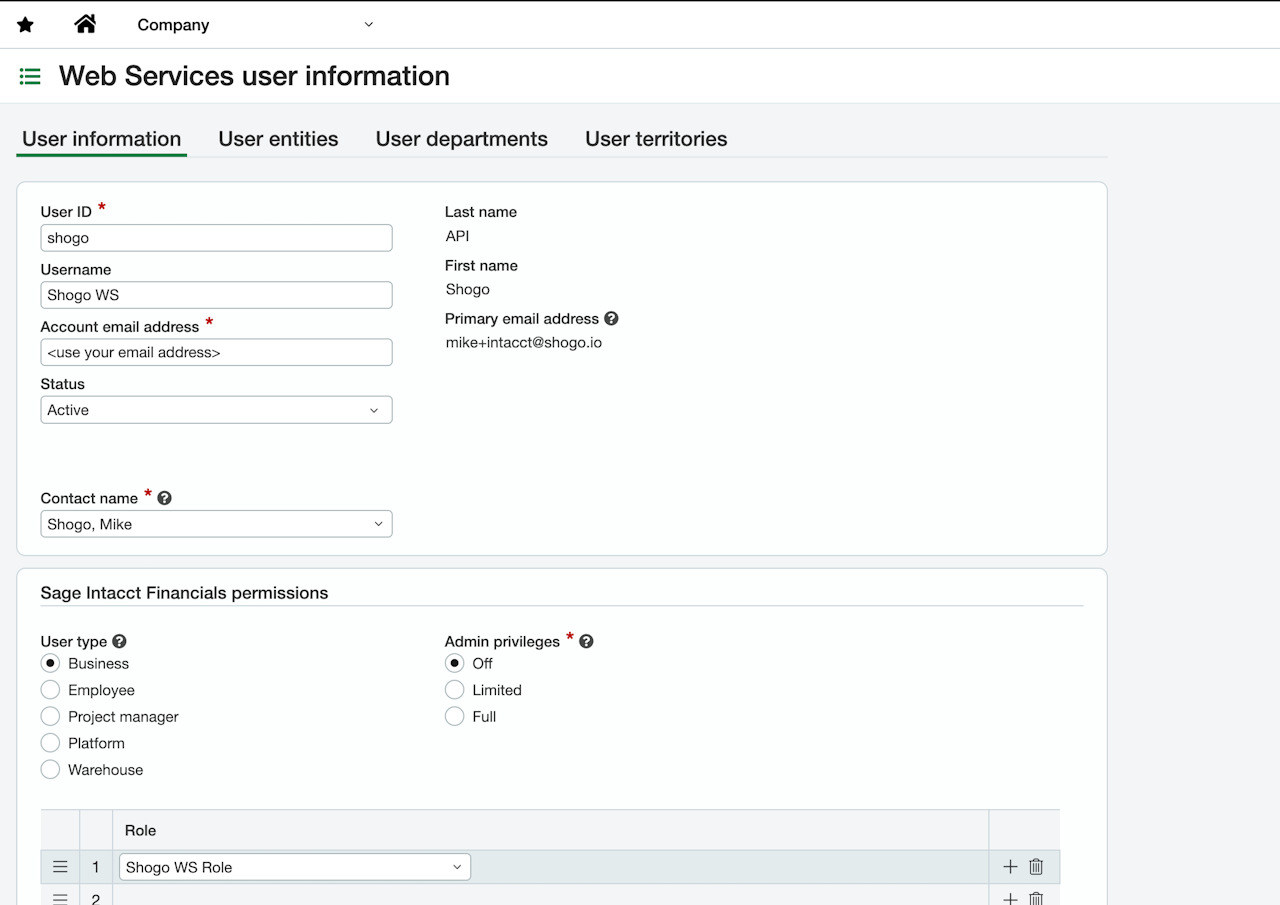Click the First name value Shogo
1280x905 pixels.
[x=467, y=289]
